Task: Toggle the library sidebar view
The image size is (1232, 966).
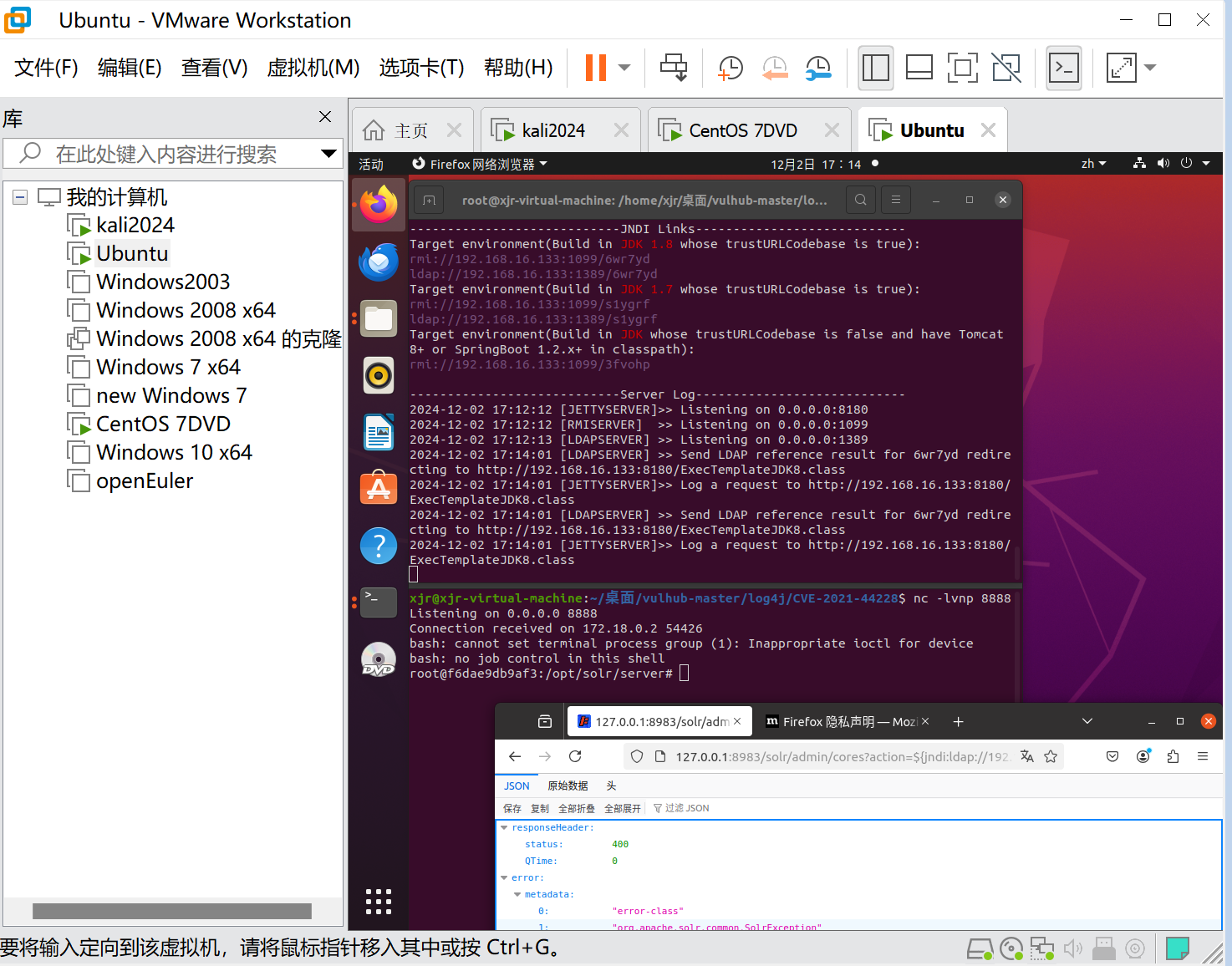Action: coord(875,68)
